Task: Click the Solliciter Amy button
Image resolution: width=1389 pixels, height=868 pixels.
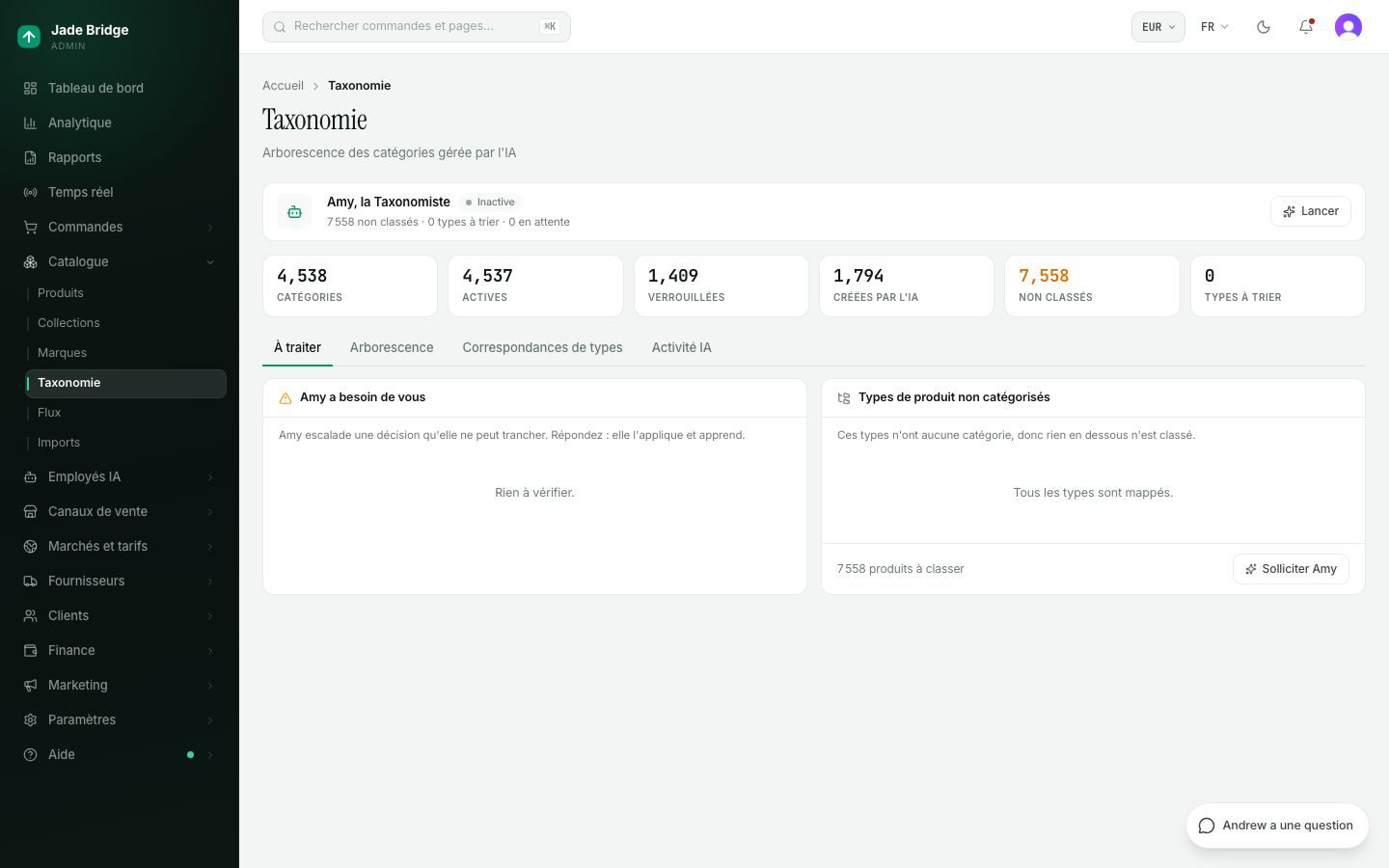Action: click(x=1291, y=569)
